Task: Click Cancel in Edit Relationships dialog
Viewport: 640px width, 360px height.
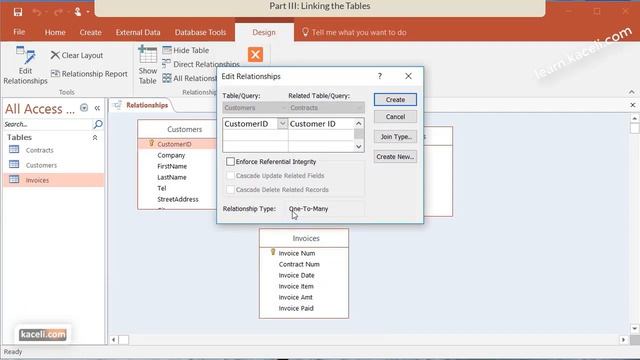Action: pyautogui.click(x=395, y=117)
